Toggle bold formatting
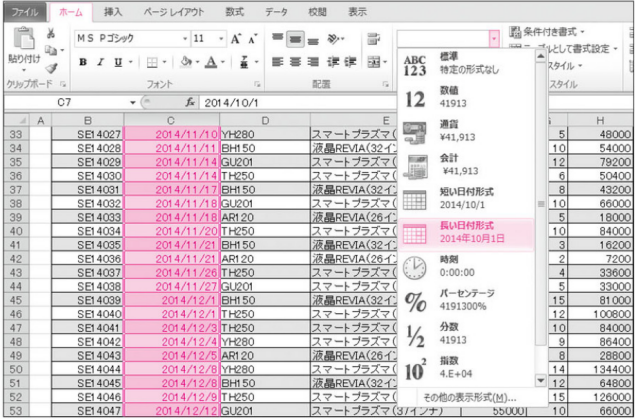Image resolution: width=635 pixels, height=419 pixels. pyautogui.click(x=83, y=62)
